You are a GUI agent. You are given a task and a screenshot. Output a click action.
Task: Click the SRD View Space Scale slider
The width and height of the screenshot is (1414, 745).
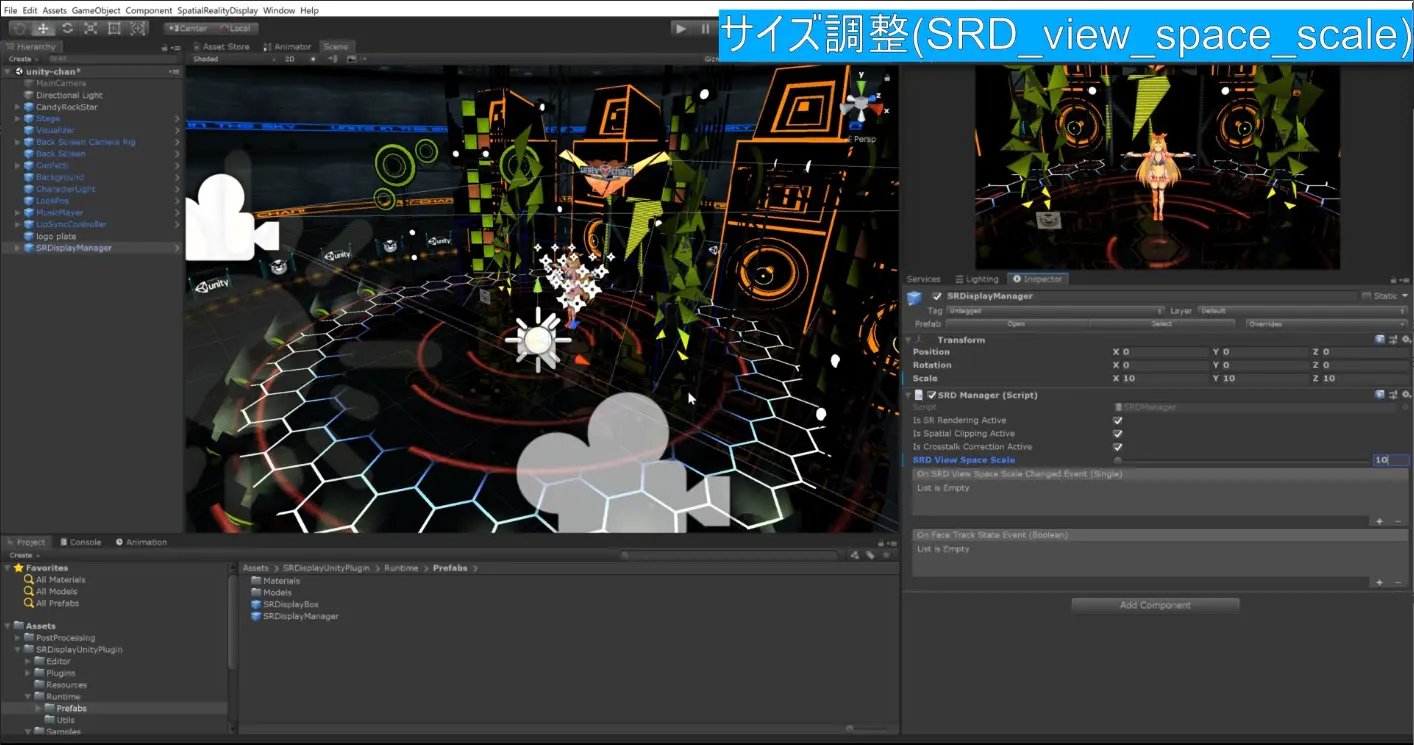pyautogui.click(x=1242, y=460)
